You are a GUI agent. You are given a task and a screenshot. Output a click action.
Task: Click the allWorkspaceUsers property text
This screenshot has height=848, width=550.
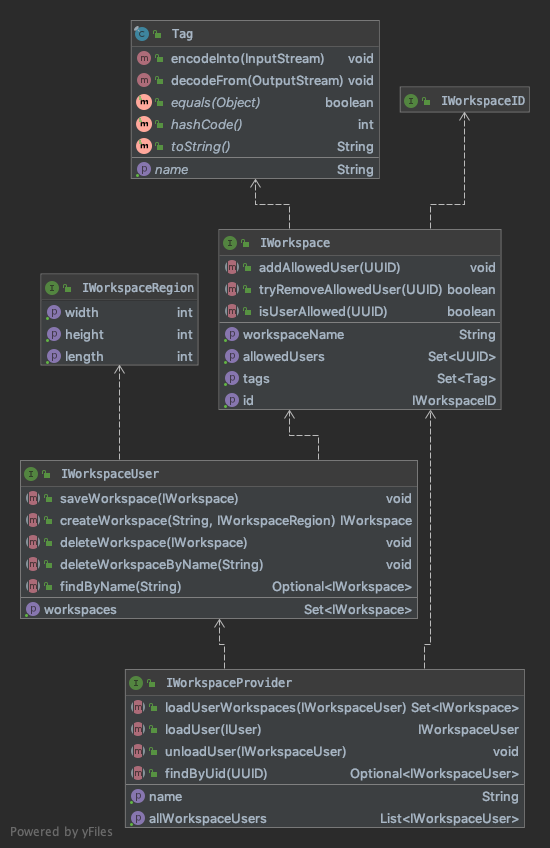[x=208, y=818]
